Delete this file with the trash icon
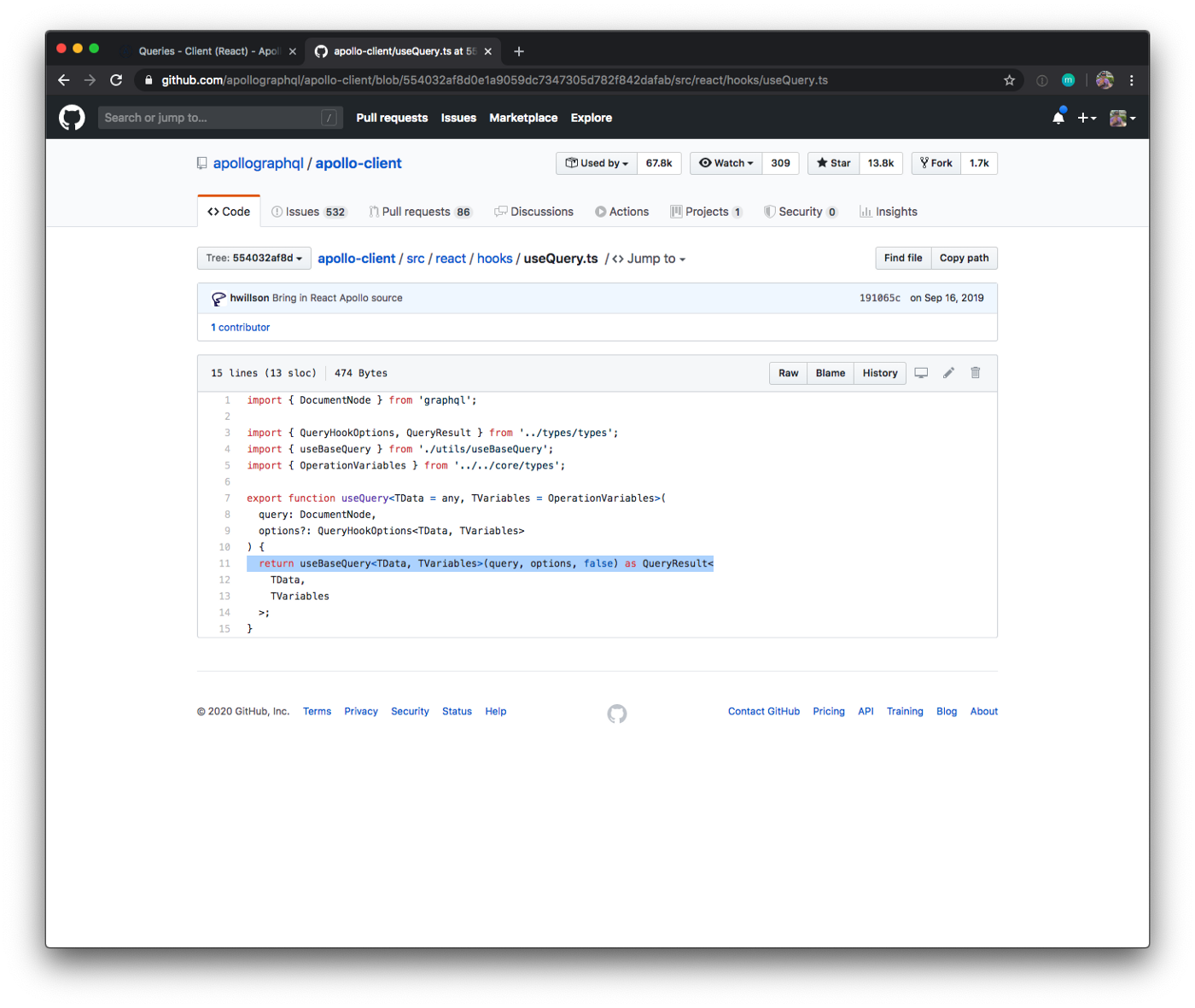 click(x=976, y=373)
